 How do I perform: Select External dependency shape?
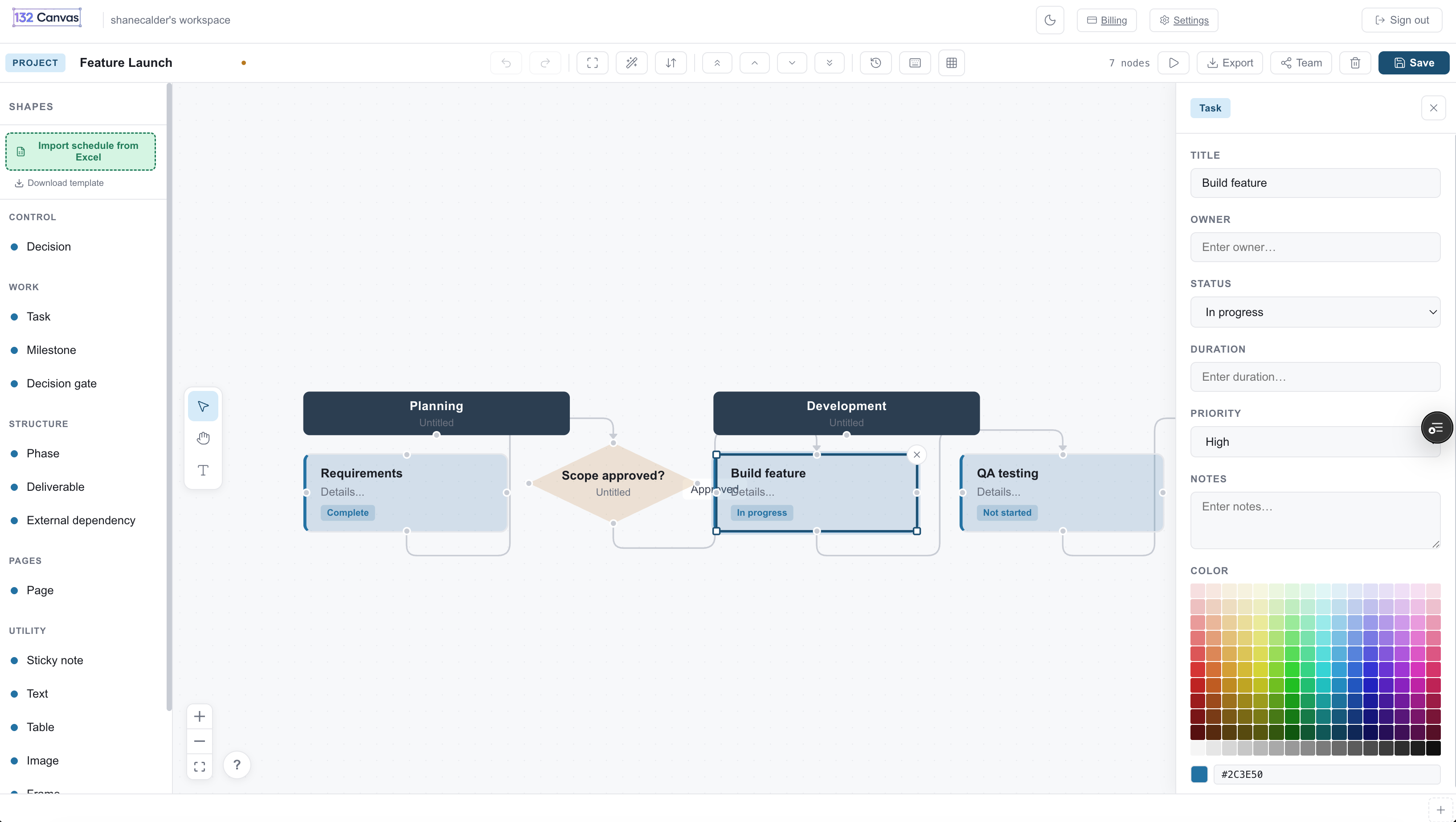[80, 520]
